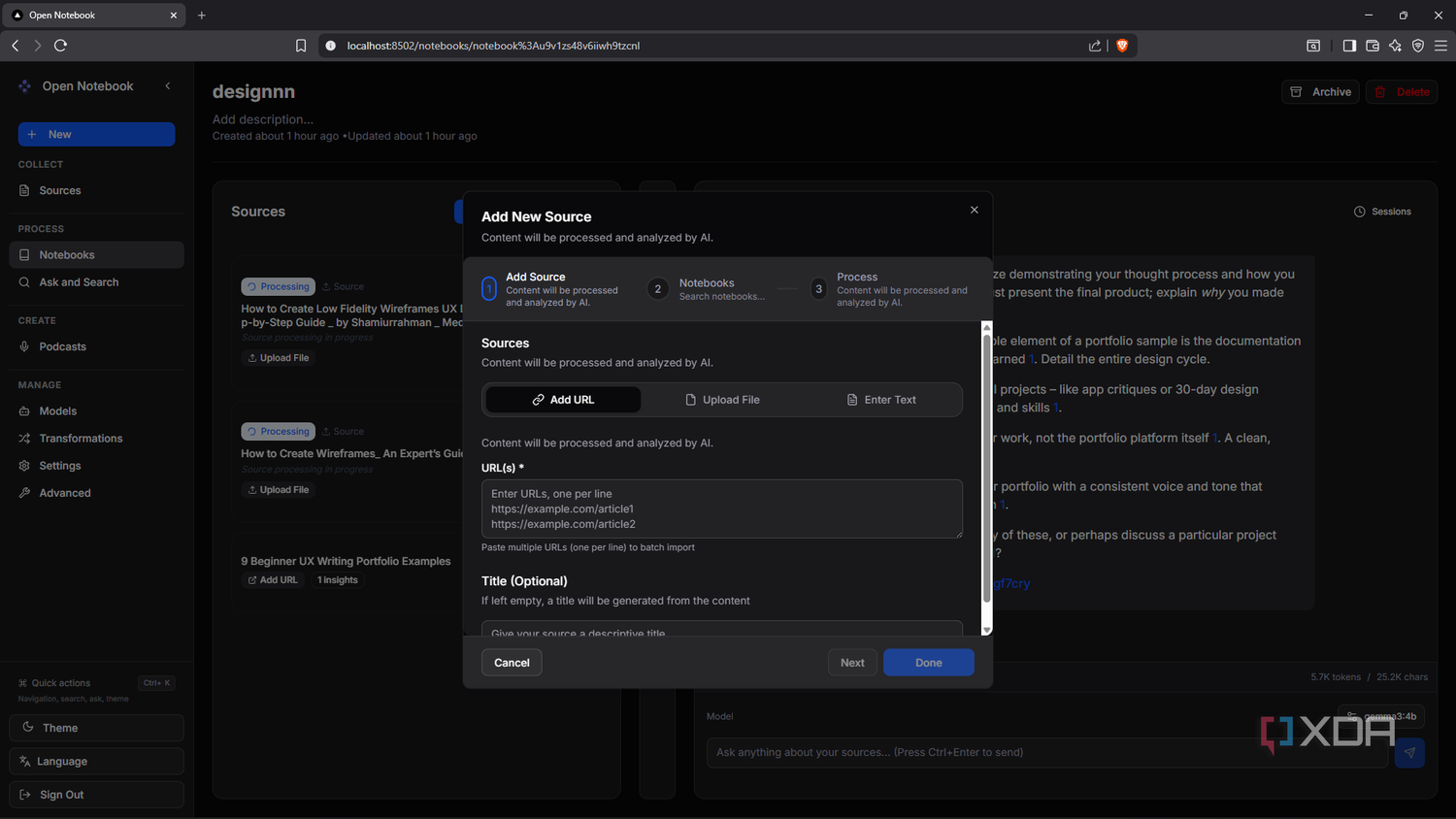Click the Next button in dialog
Image resolution: width=1456 pixels, height=819 pixels.
click(x=852, y=663)
